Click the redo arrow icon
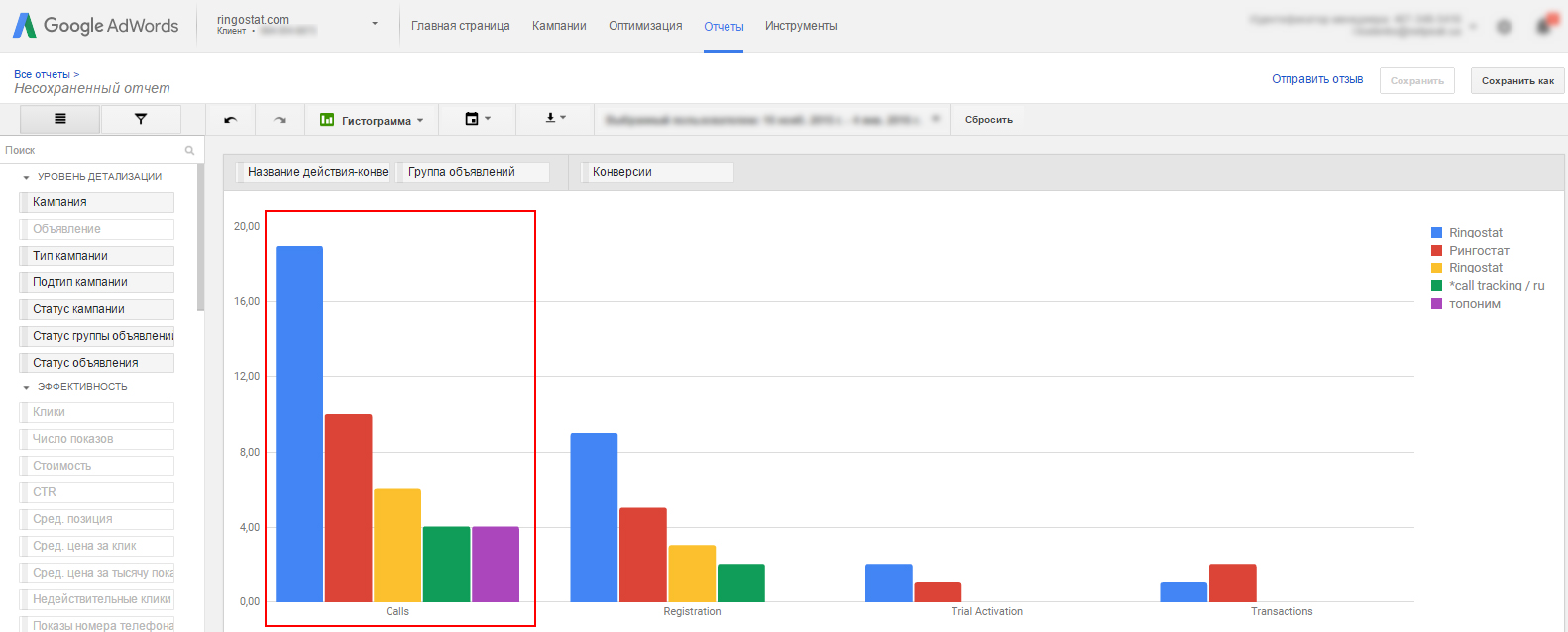The height and width of the screenshot is (632, 1568). (x=280, y=120)
